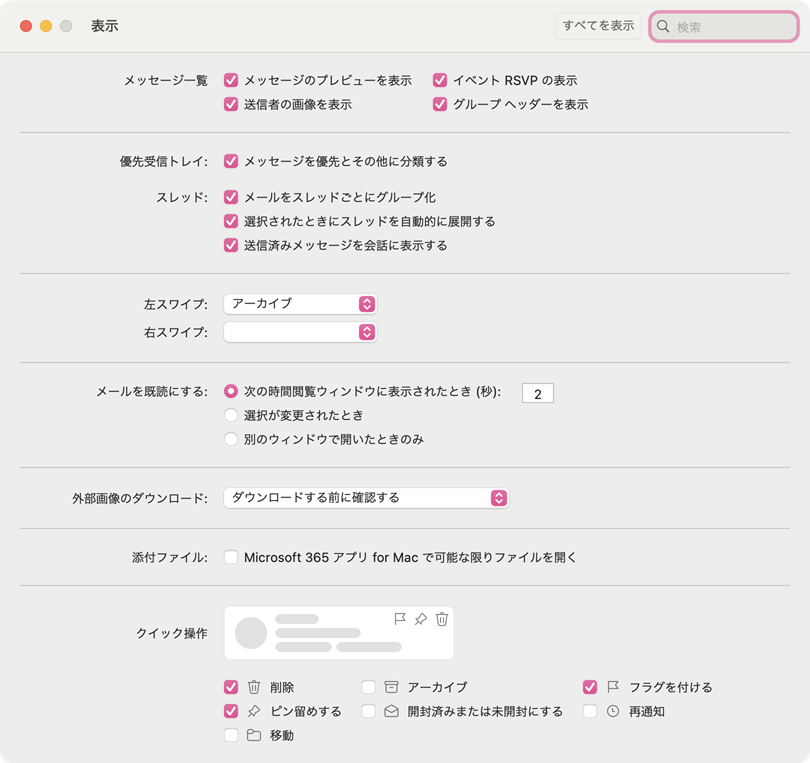This screenshot has height=763, width=810.
Task: Select the 選択が変更されたとき radio option
Action: coord(231,415)
